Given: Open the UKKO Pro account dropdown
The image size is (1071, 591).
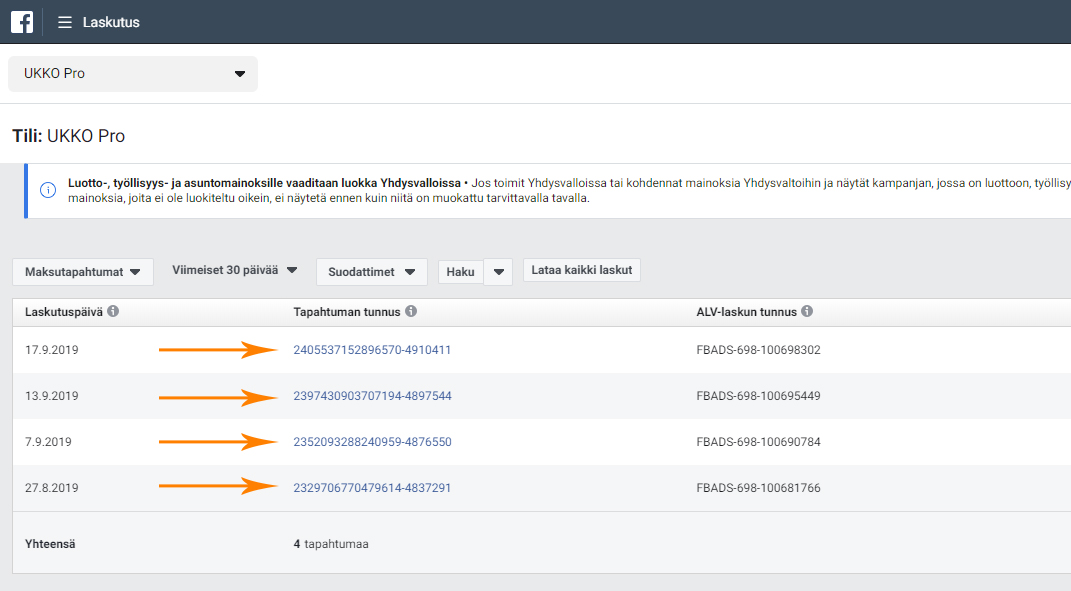Looking at the screenshot, I should [x=133, y=74].
